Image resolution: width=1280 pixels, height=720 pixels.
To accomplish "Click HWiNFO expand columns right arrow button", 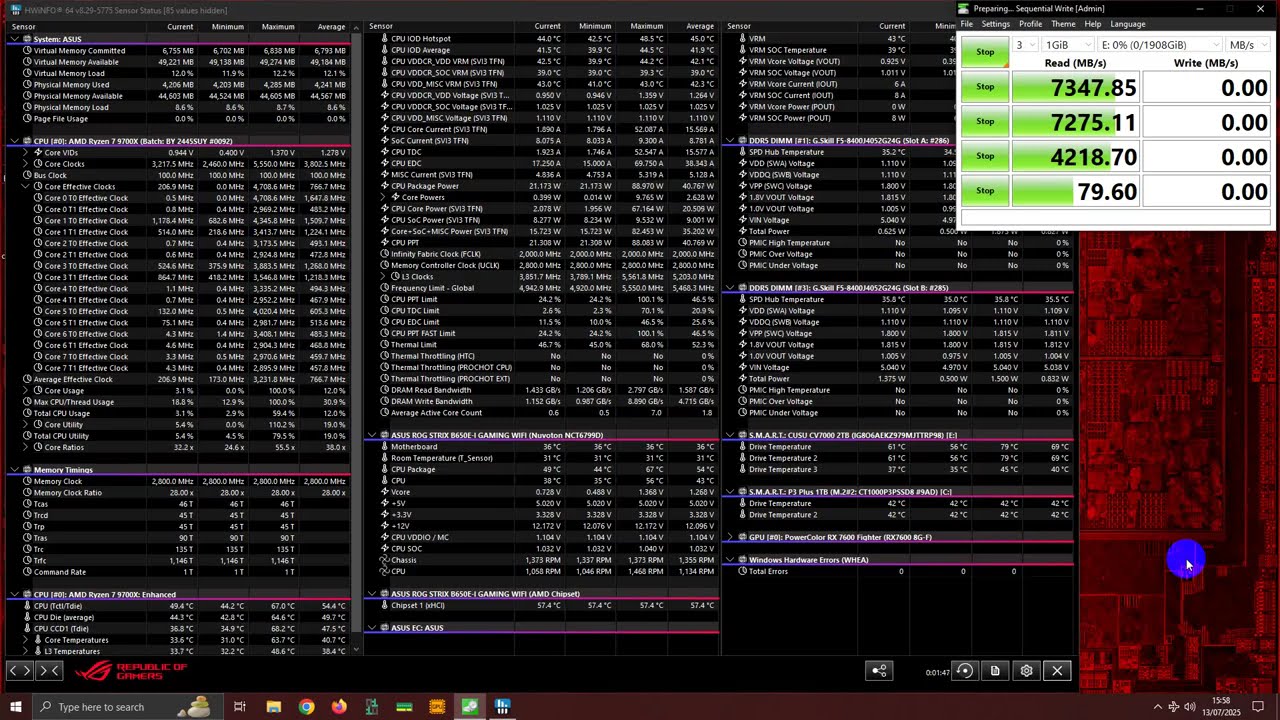I will click(50, 671).
